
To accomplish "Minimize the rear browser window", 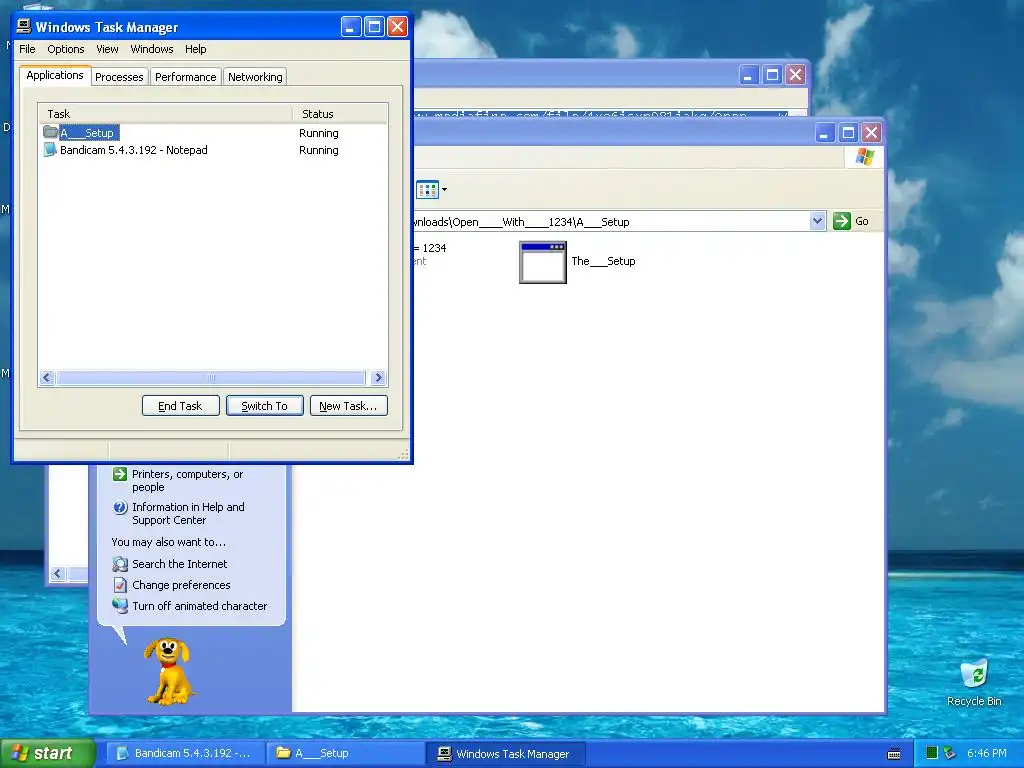I will pyautogui.click(x=748, y=75).
